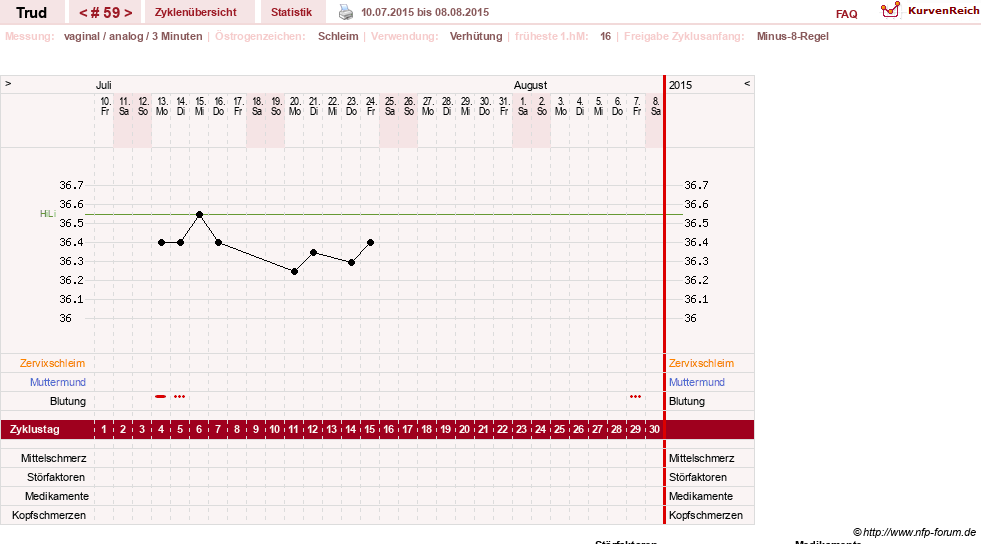
Task: Click the temperature point on cycle day 5
Action: (181, 243)
